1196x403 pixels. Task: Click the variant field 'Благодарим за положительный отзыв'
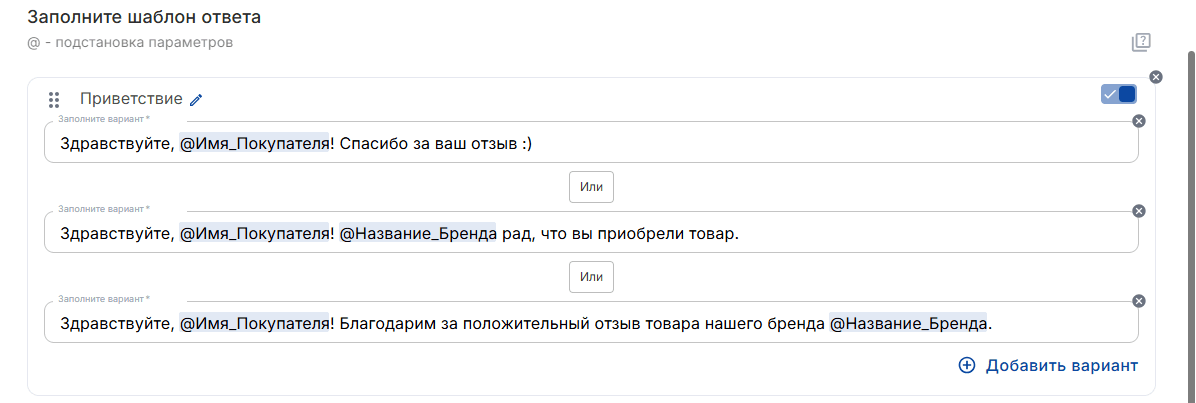pos(591,324)
